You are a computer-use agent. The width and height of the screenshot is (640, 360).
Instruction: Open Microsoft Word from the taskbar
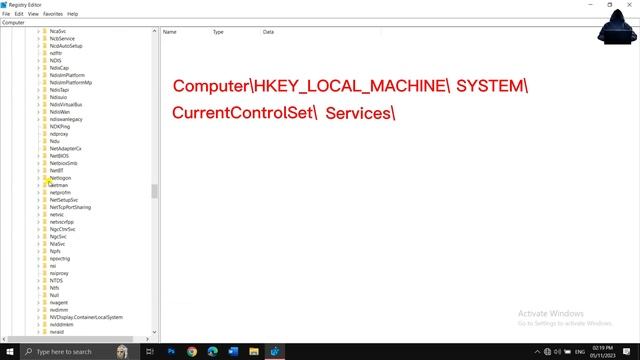(233, 351)
